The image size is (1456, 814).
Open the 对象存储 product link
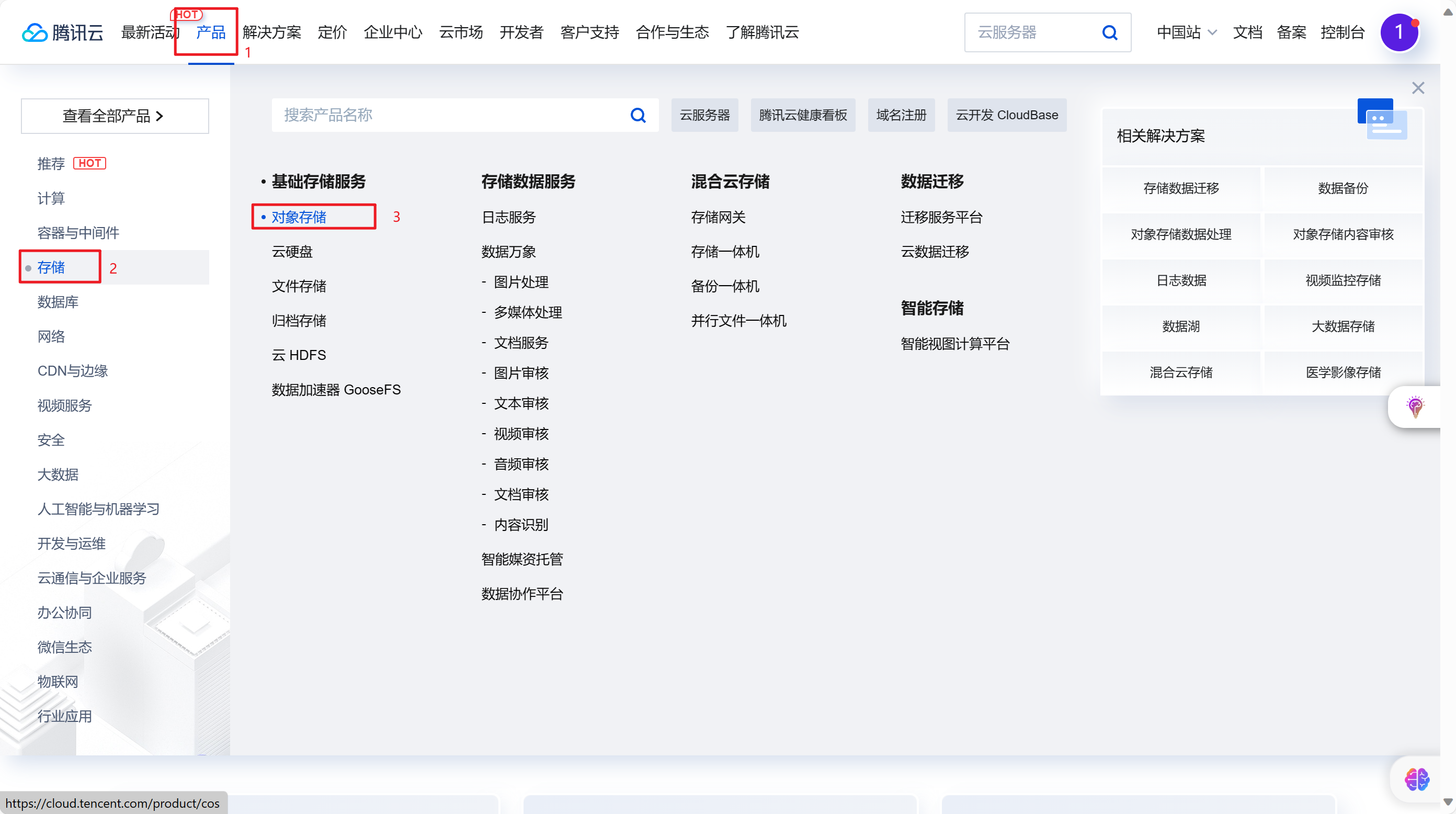coord(299,217)
